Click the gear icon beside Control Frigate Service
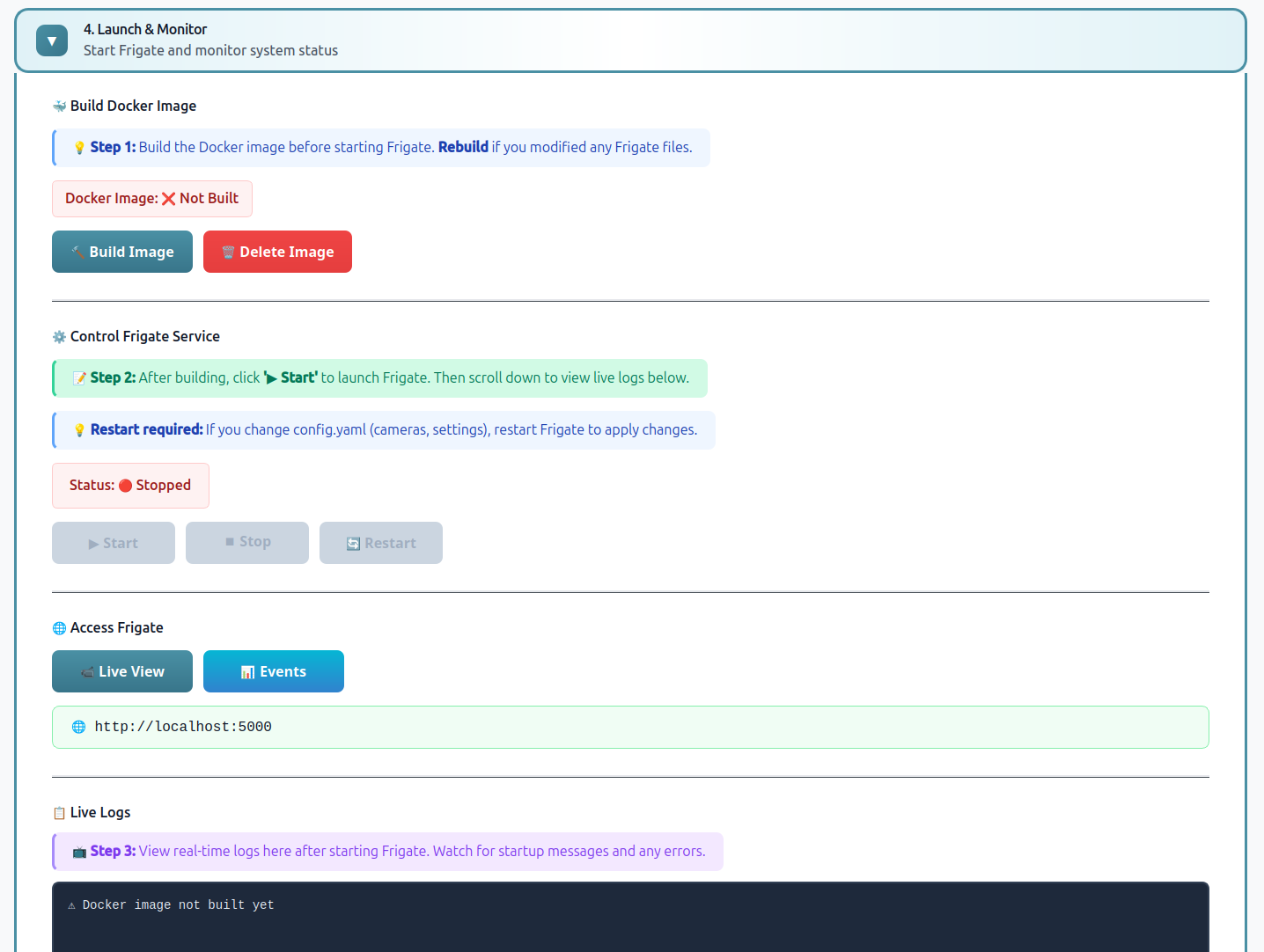 [x=59, y=337]
